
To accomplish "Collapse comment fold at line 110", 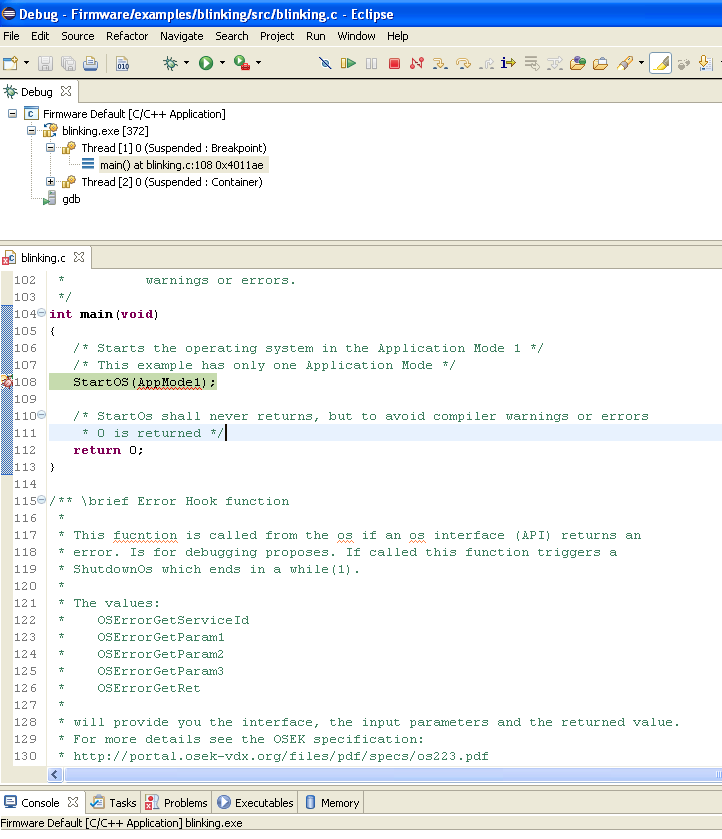I will pos(41,415).
